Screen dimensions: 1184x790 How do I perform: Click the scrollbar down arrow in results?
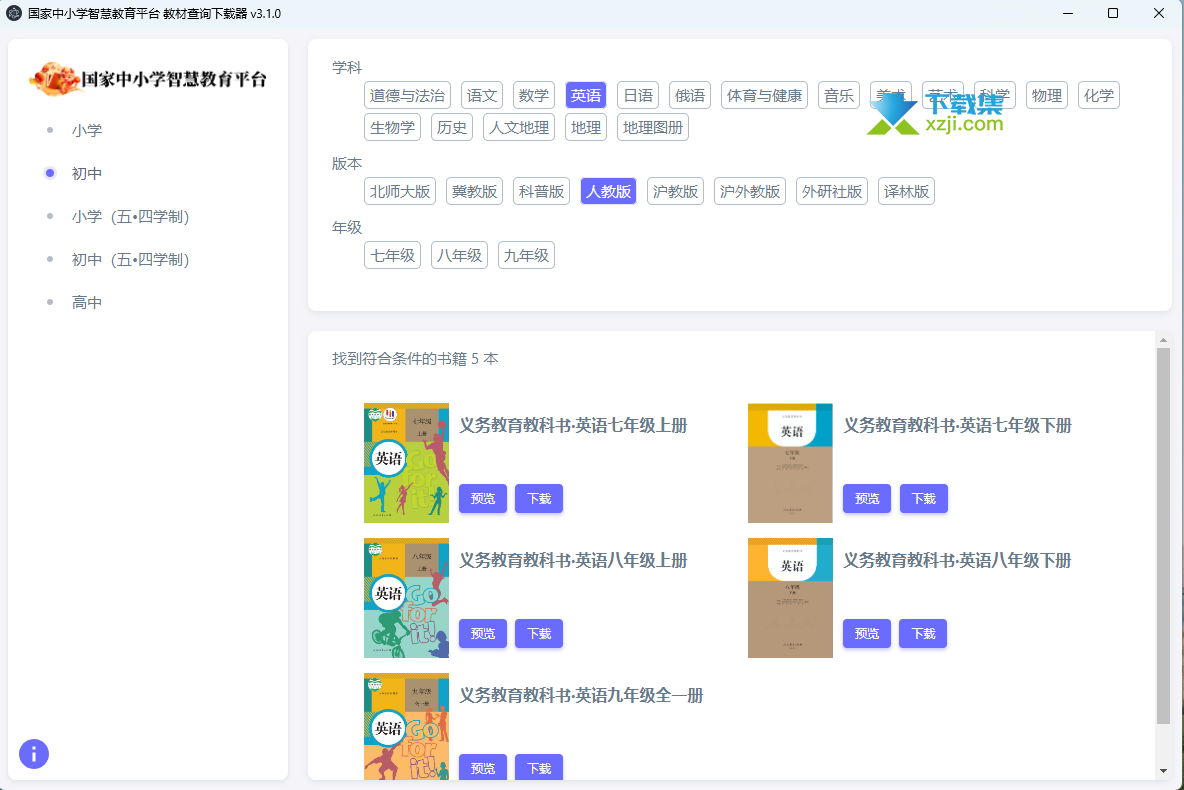[1163, 771]
